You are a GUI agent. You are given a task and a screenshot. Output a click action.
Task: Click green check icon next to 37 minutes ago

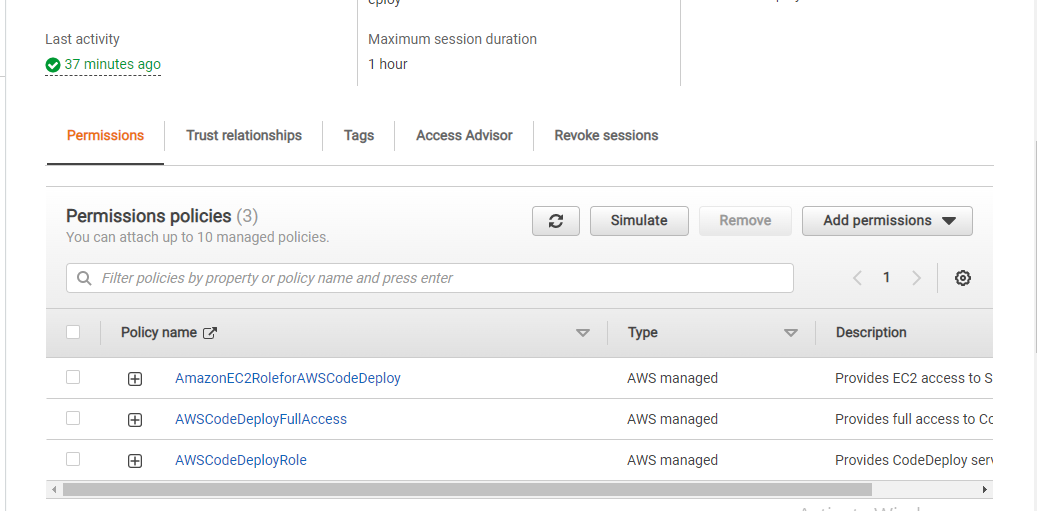point(53,65)
